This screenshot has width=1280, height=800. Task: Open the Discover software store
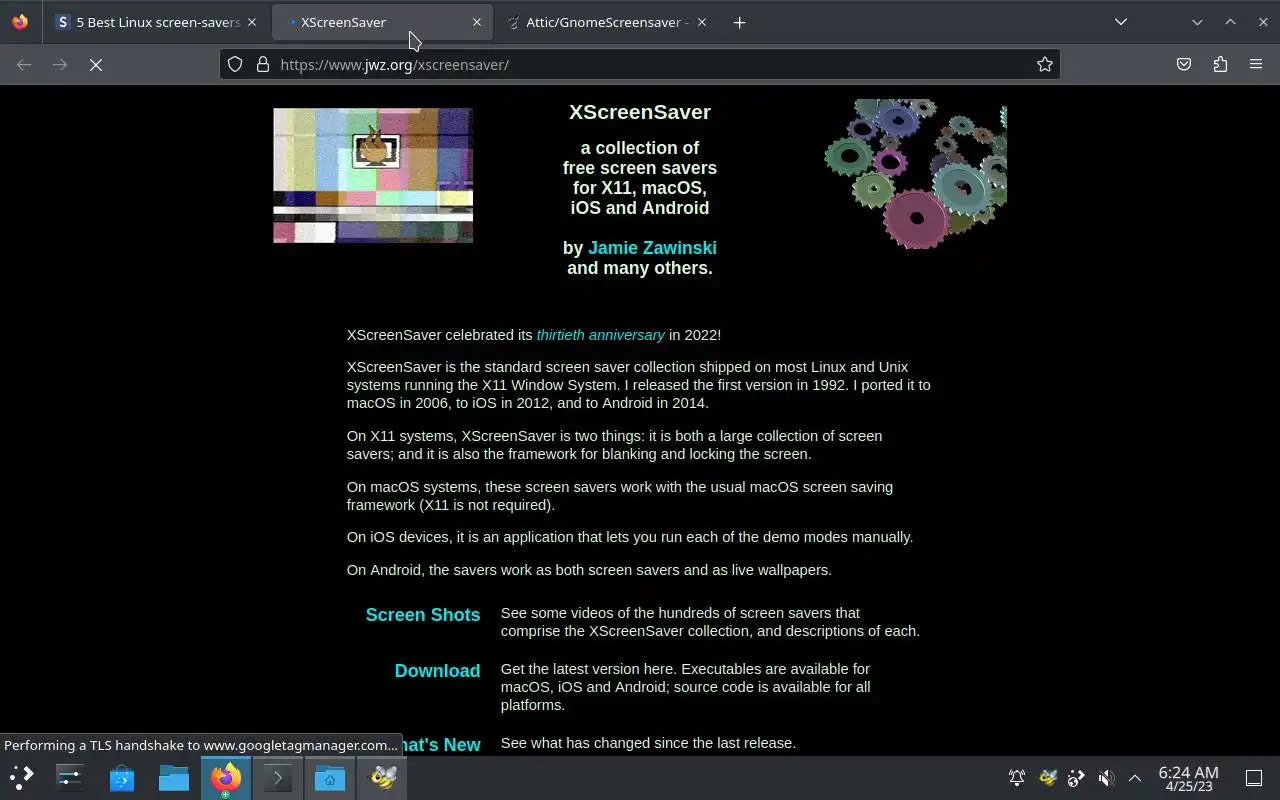pos(122,777)
